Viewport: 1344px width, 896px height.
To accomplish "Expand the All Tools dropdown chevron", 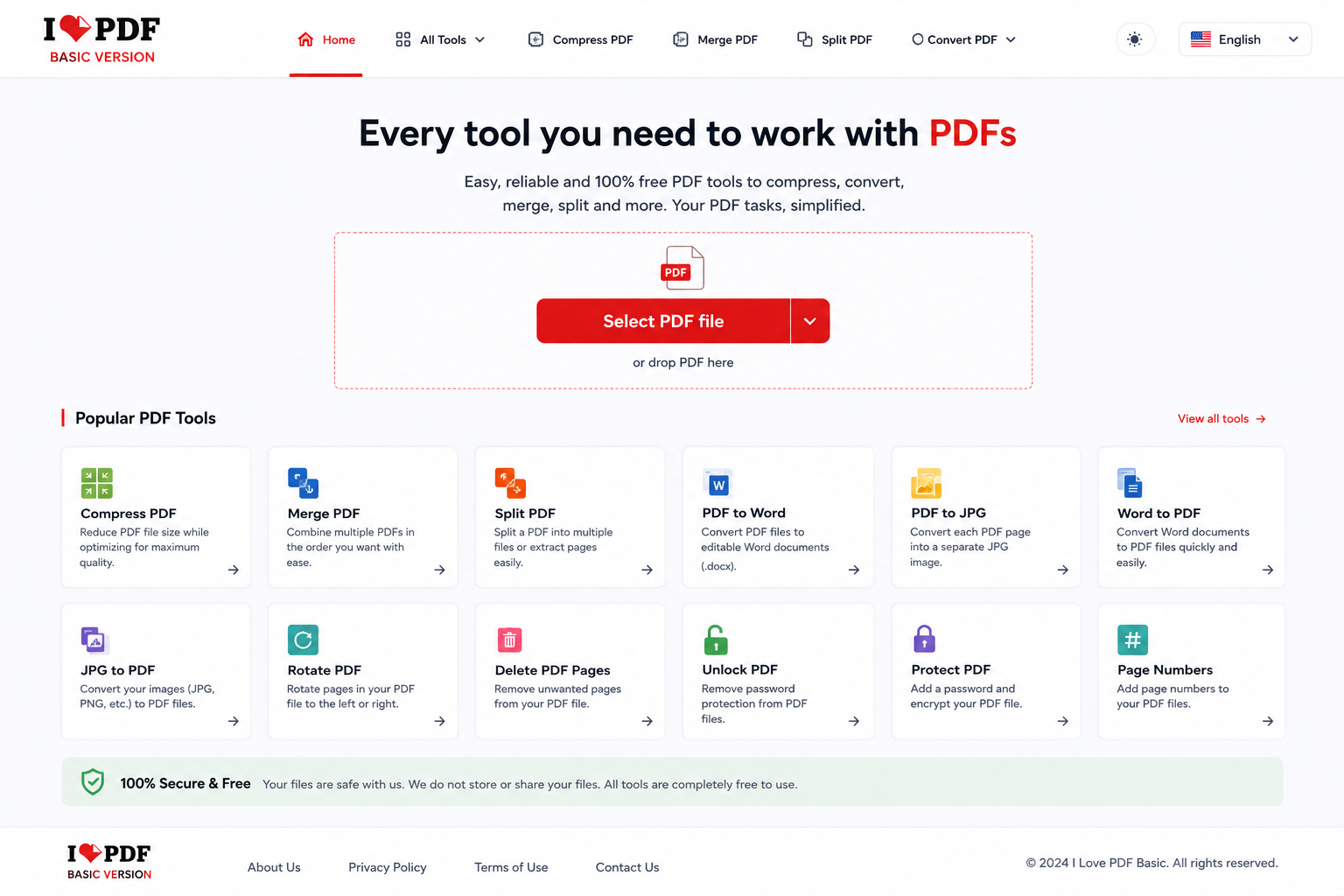I will tap(479, 39).
